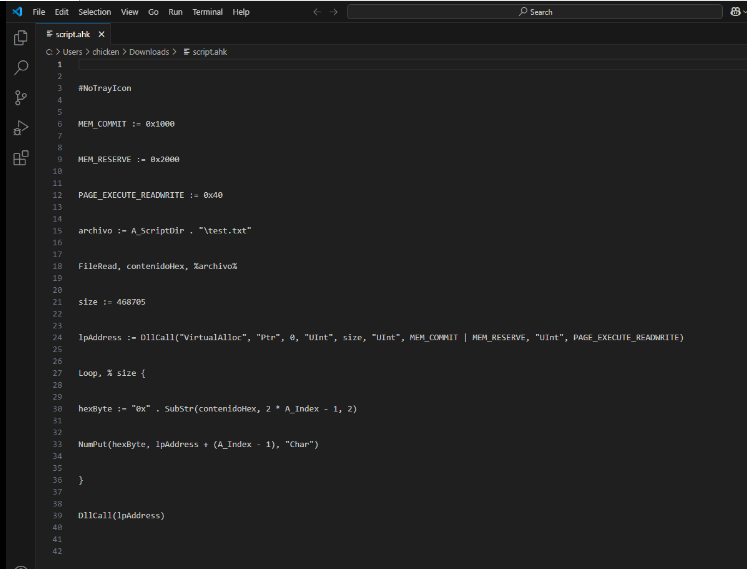This screenshot has height=569, width=747.
Task: Click the title bar Search box
Action: (x=536, y=12)
